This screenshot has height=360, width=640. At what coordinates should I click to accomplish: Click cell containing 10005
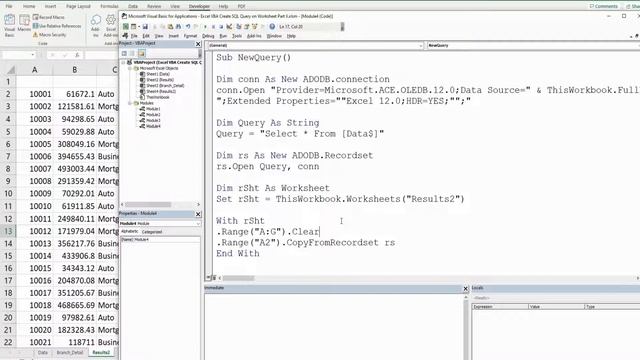pos(34,144)
